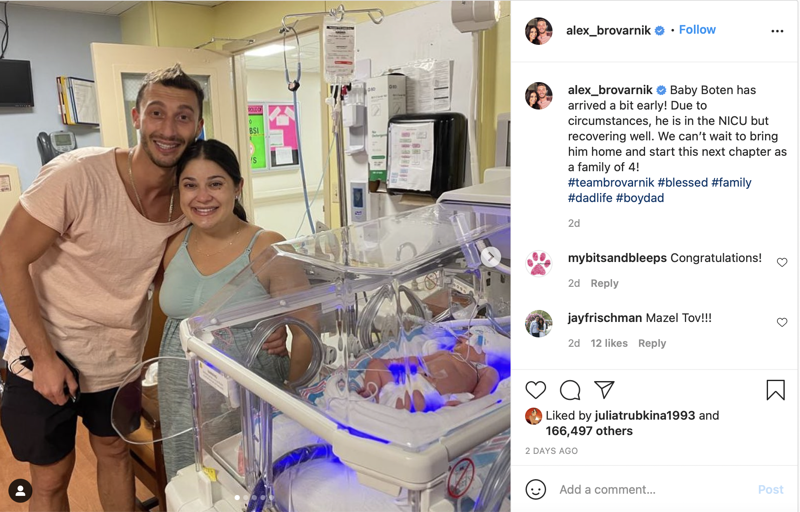The image size is (800, 512).
Task: View 166,497 others who liked
Action: (x=589, y=431)
